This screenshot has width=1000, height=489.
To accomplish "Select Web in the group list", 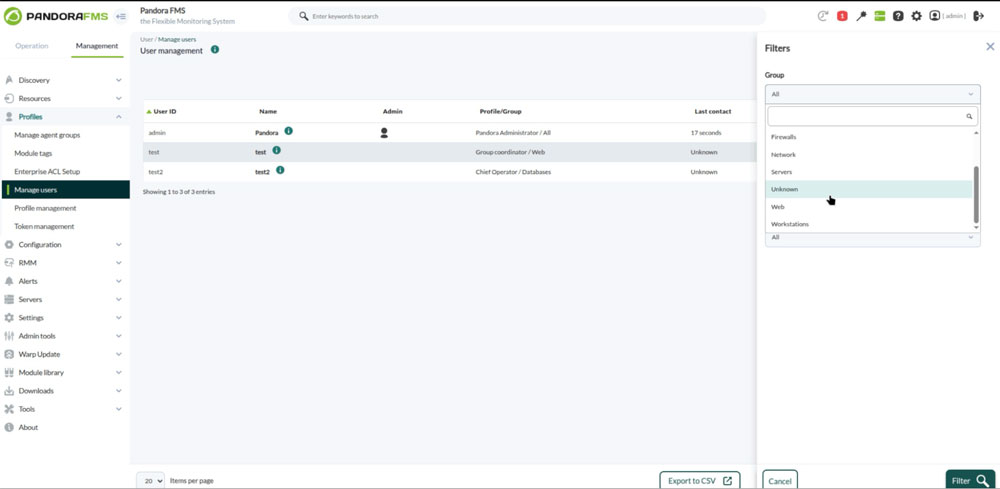I will (x=869, y=207).
